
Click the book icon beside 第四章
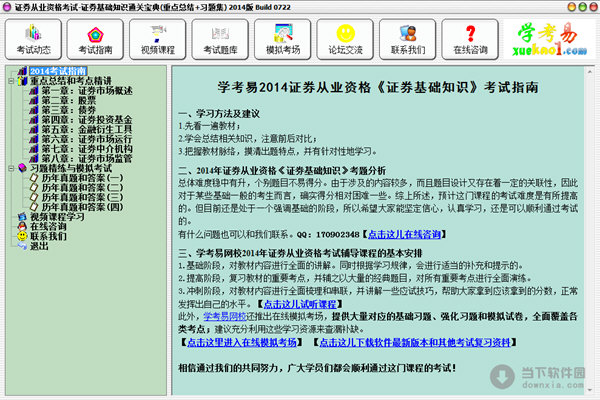click(x=34, y=120)
